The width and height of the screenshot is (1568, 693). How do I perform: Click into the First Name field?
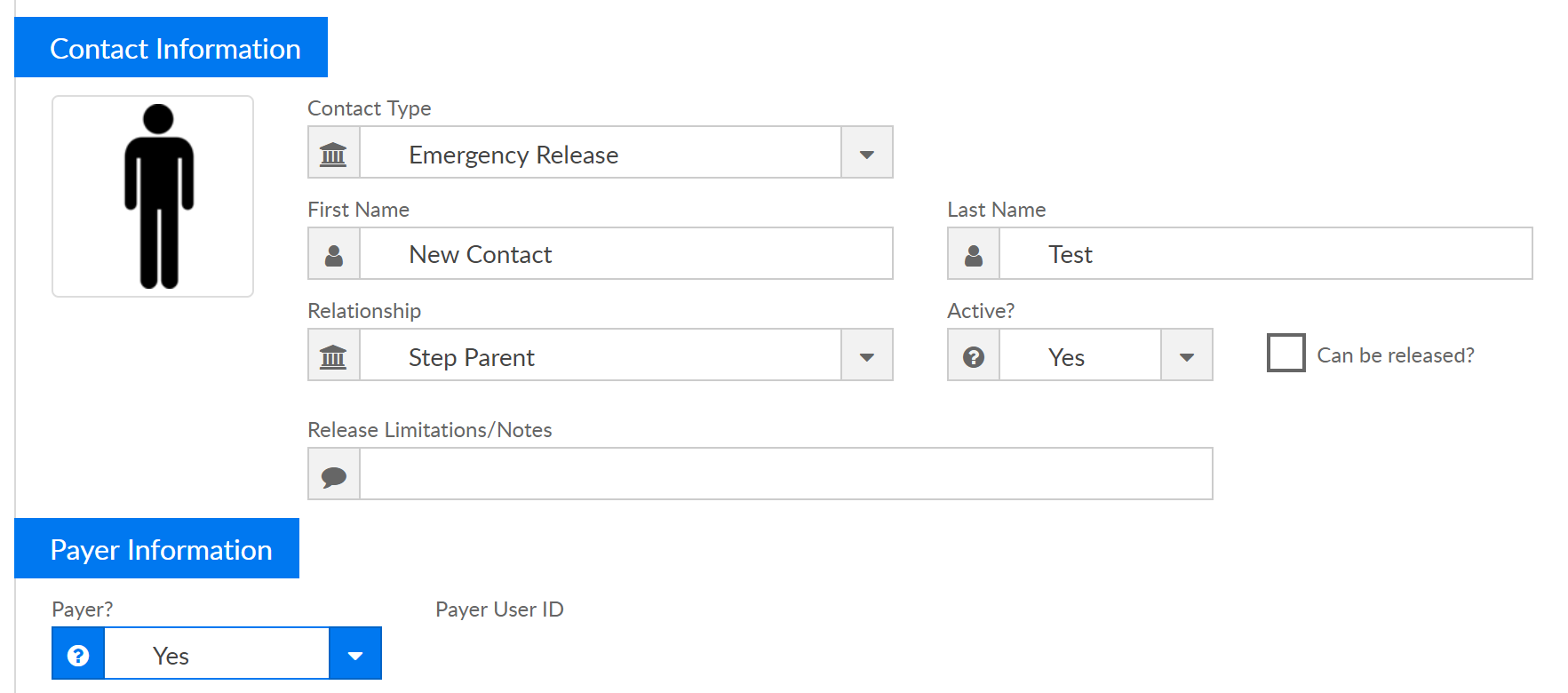(625, 254)
